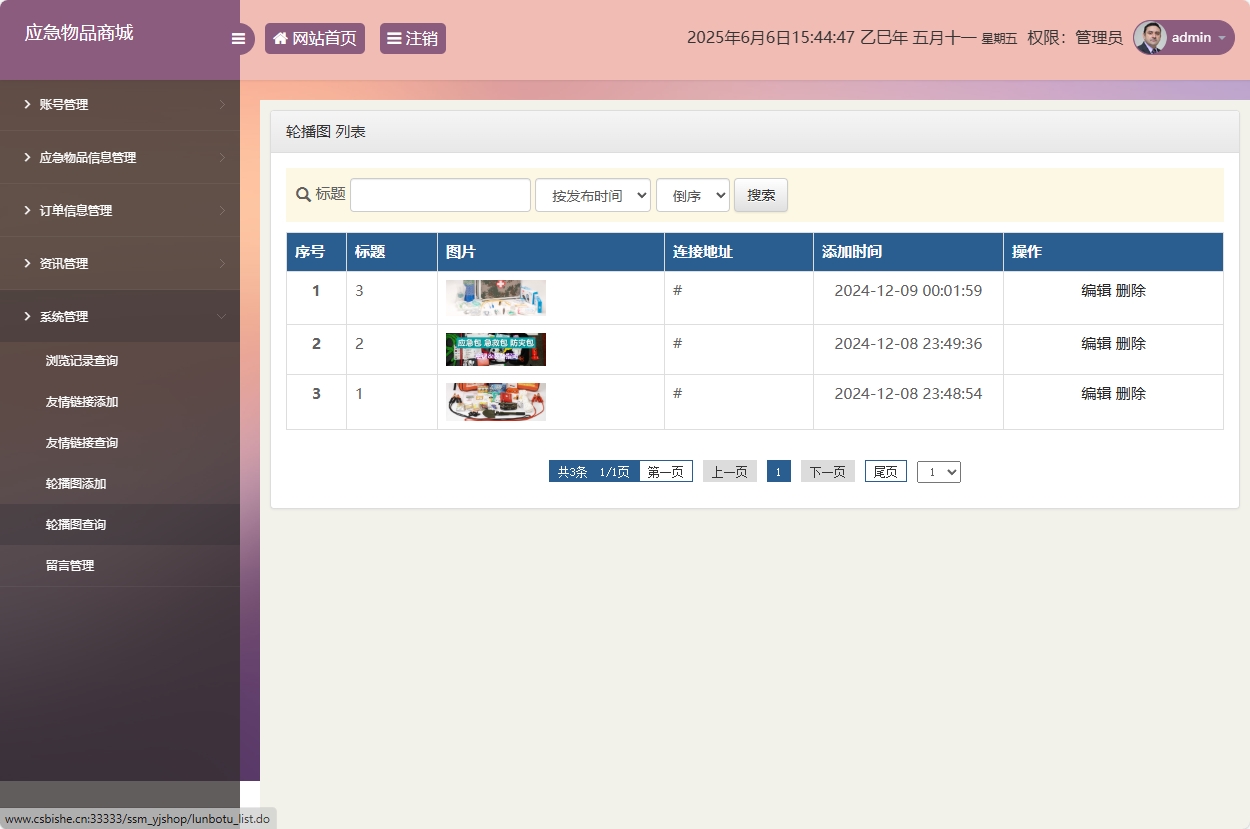Click 编辑 on the first table row
This screenshot has height=829, width=1250.
tap(1094, 290)
